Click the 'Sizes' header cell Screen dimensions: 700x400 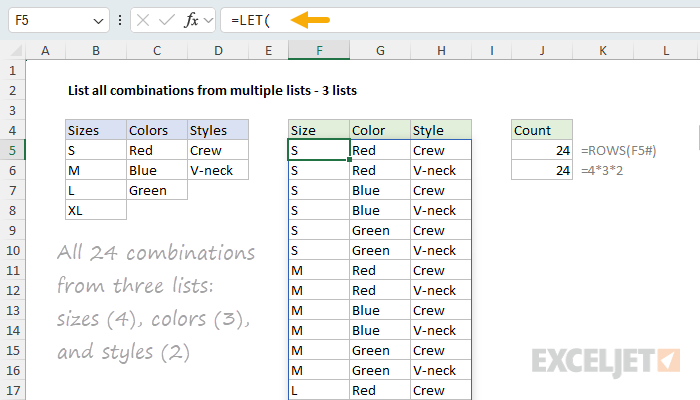point(96,130)
